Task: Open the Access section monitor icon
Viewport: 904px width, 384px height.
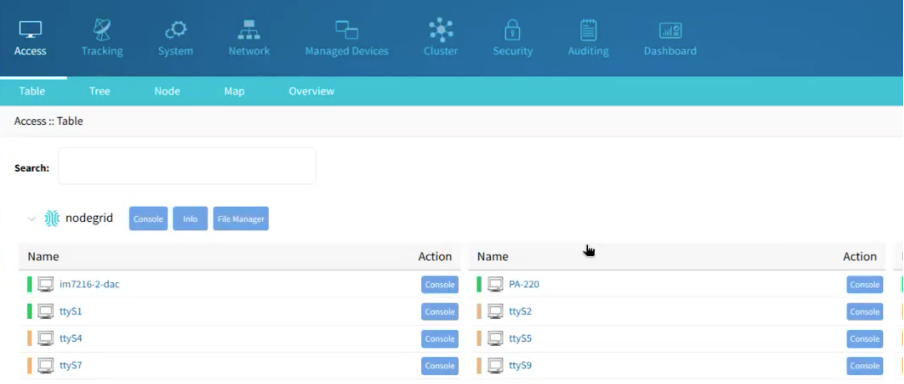Action: tap(30, 29)
